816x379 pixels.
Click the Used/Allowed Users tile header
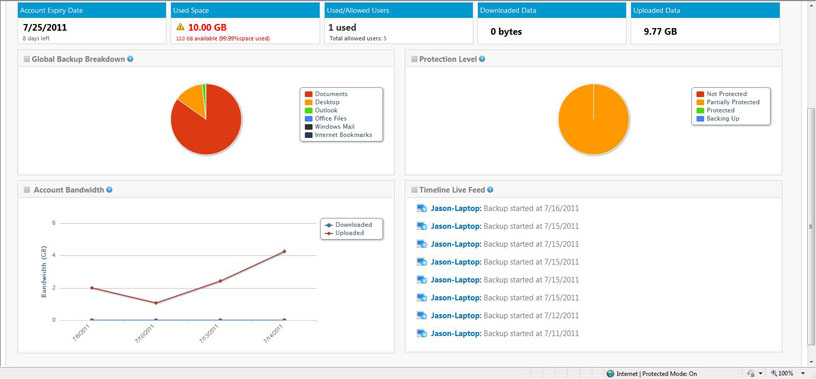399,10
